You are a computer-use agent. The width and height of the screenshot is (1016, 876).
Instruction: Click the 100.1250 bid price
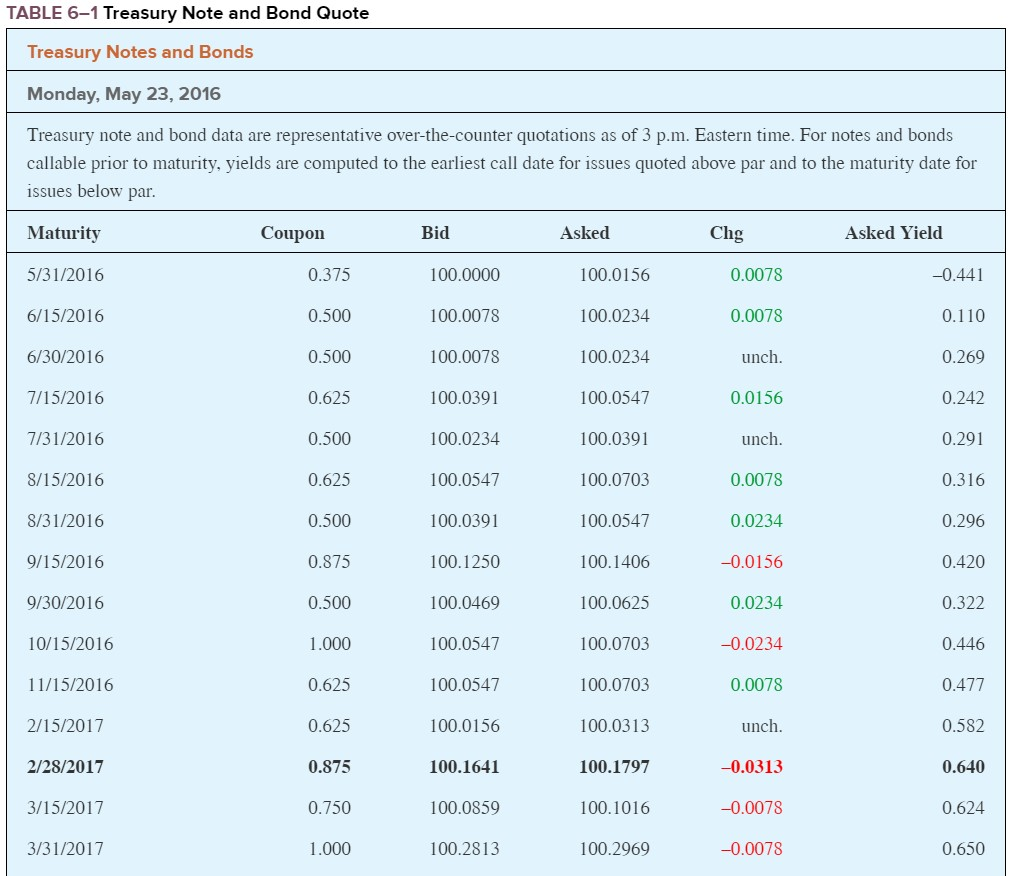pos(465,562)
